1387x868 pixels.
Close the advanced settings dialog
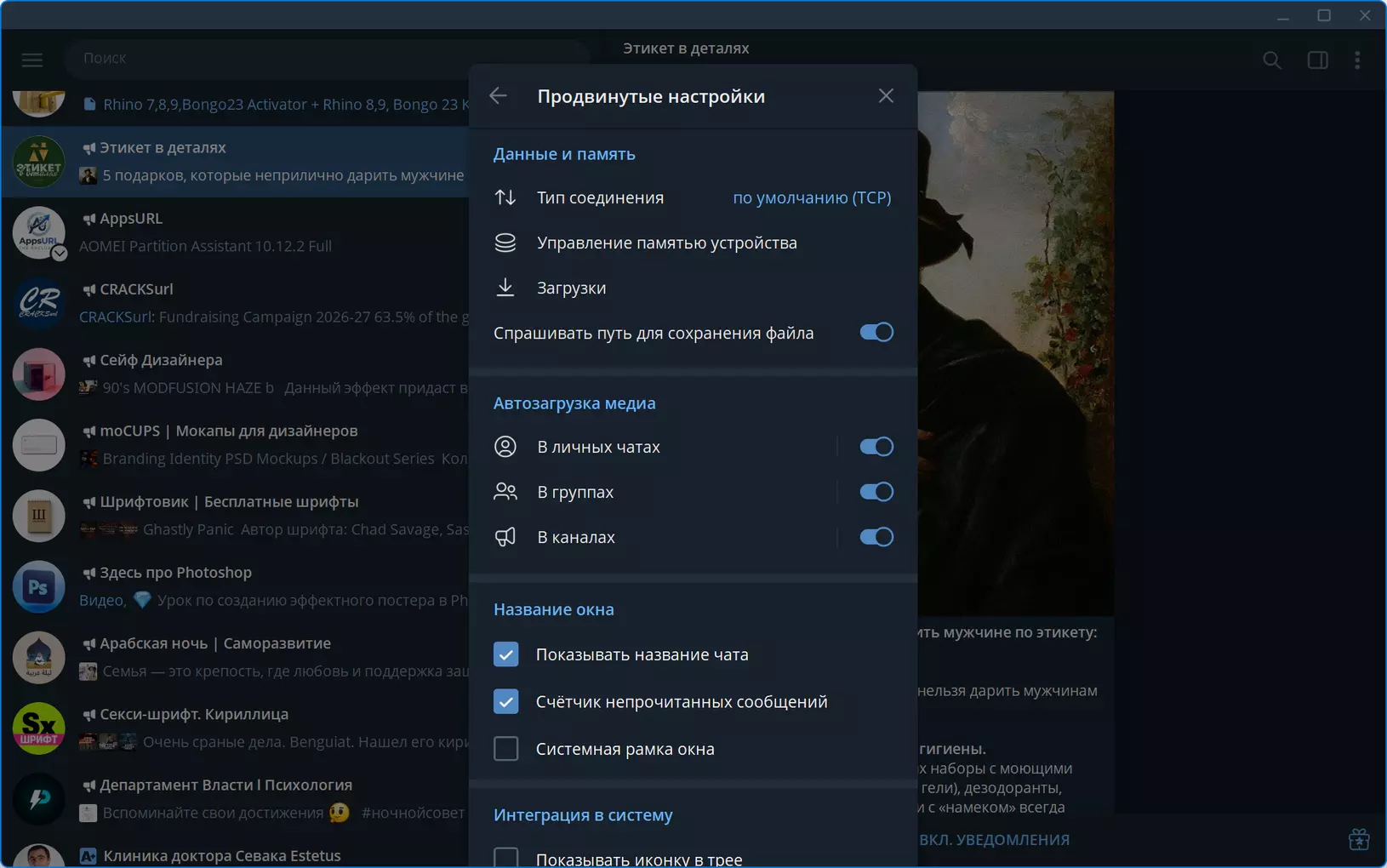886,95
